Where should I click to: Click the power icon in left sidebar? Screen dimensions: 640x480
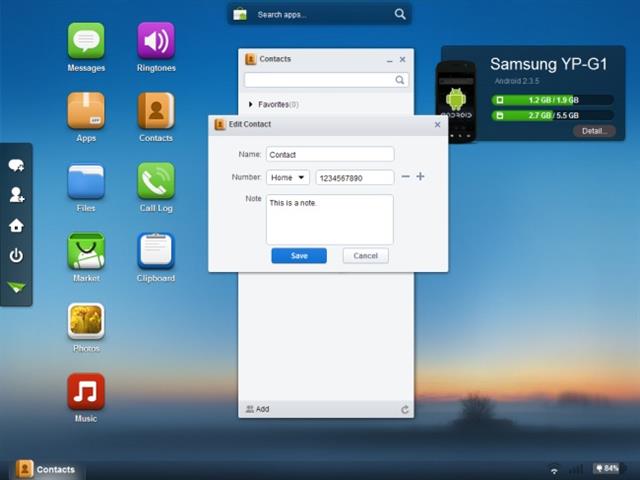16,256
